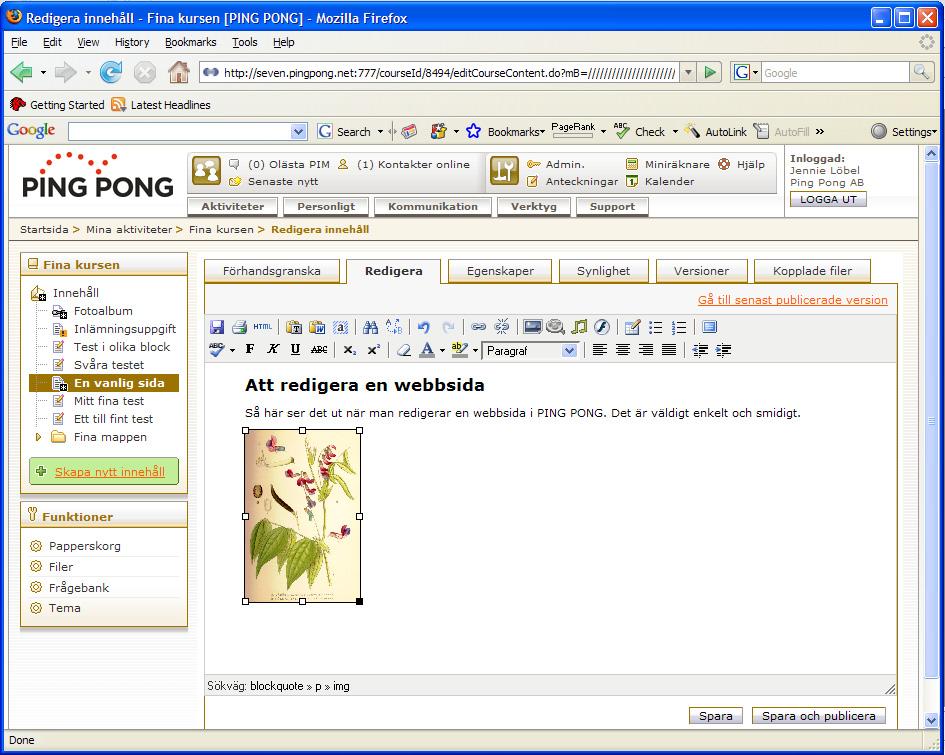
Task: Remove the link with the unlink icon
Action: [501, 327]
